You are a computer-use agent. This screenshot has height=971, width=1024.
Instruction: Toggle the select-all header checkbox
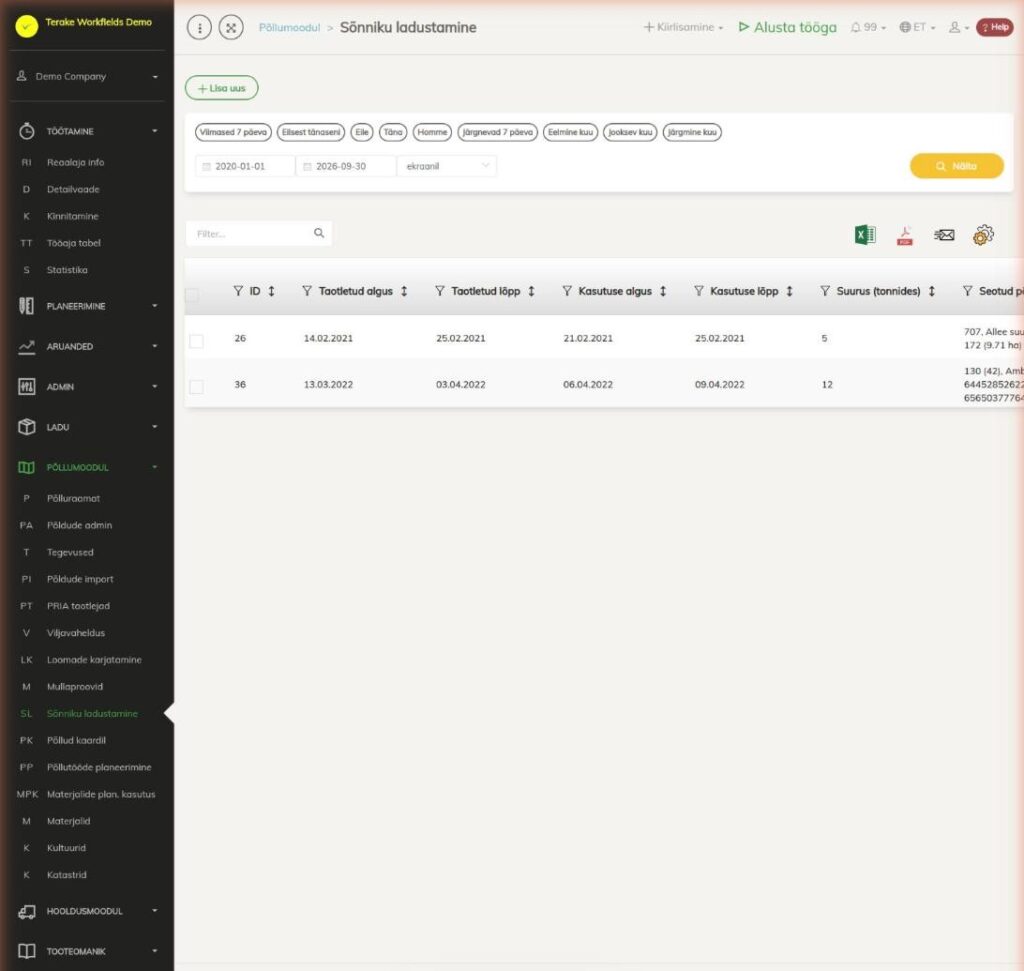pyautogui.click(x=192, y=295)
